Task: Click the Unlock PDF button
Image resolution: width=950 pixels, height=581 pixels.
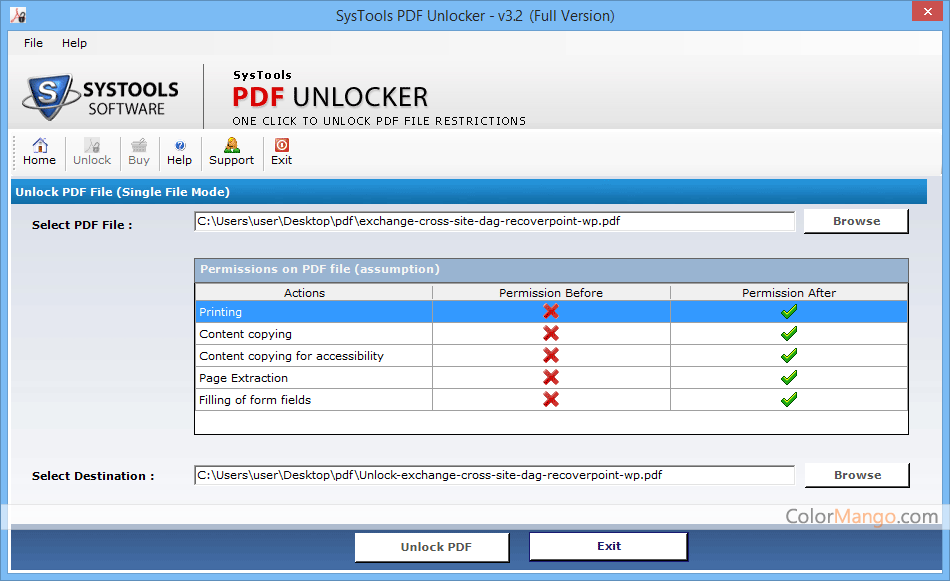Action: pos(436,547)
